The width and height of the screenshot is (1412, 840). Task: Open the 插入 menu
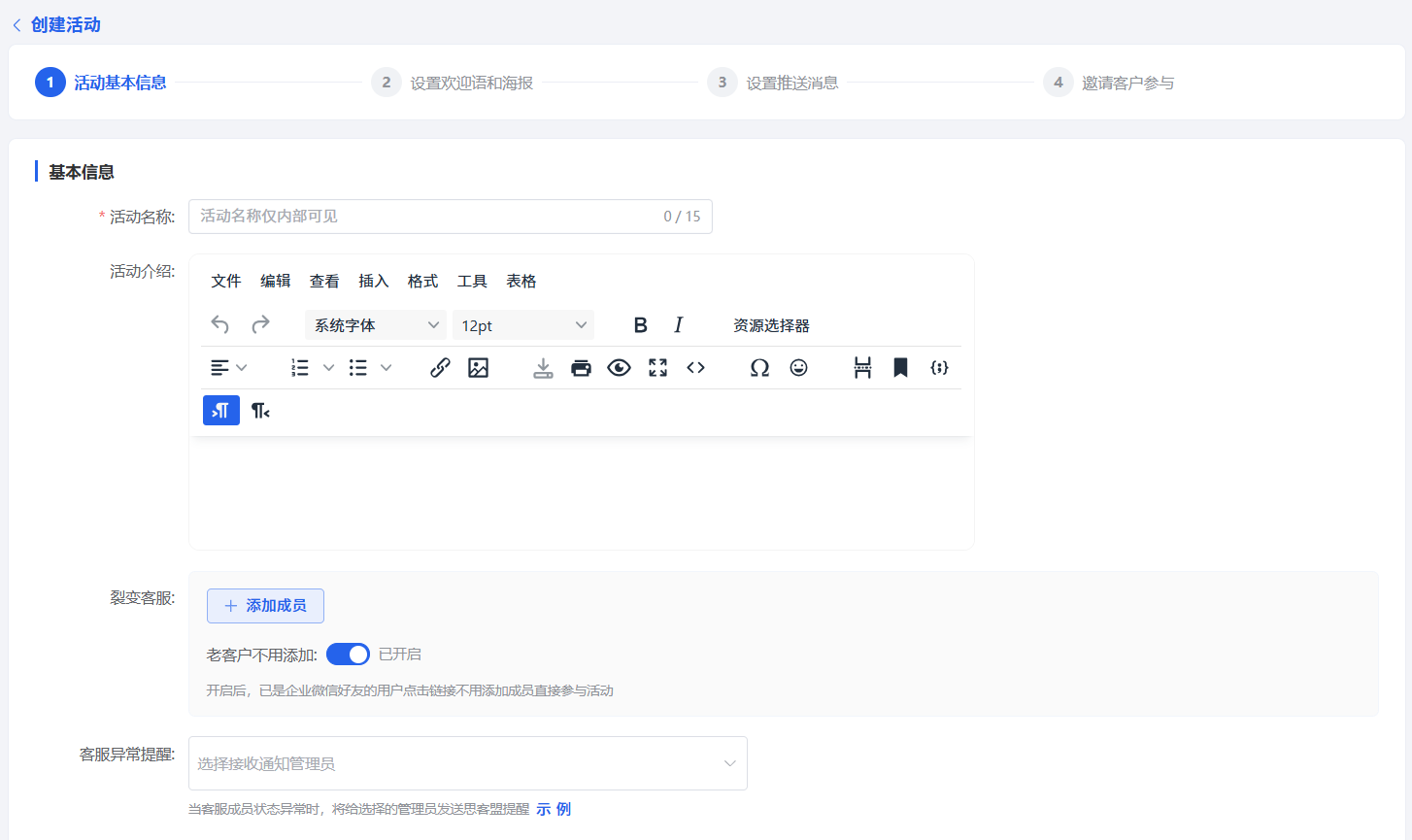point(374,282)
